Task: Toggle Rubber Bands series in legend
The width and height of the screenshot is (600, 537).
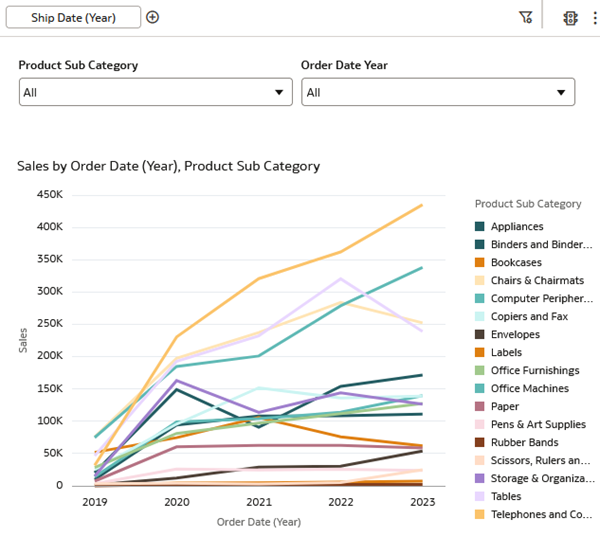Action: (x=524, y=443)
